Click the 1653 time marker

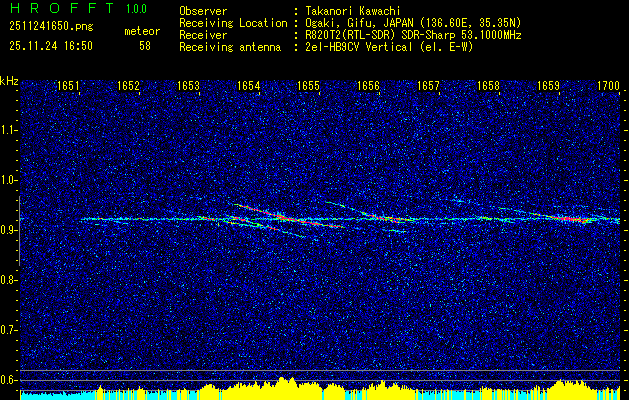pyautogui.click(x=189, y=86)
